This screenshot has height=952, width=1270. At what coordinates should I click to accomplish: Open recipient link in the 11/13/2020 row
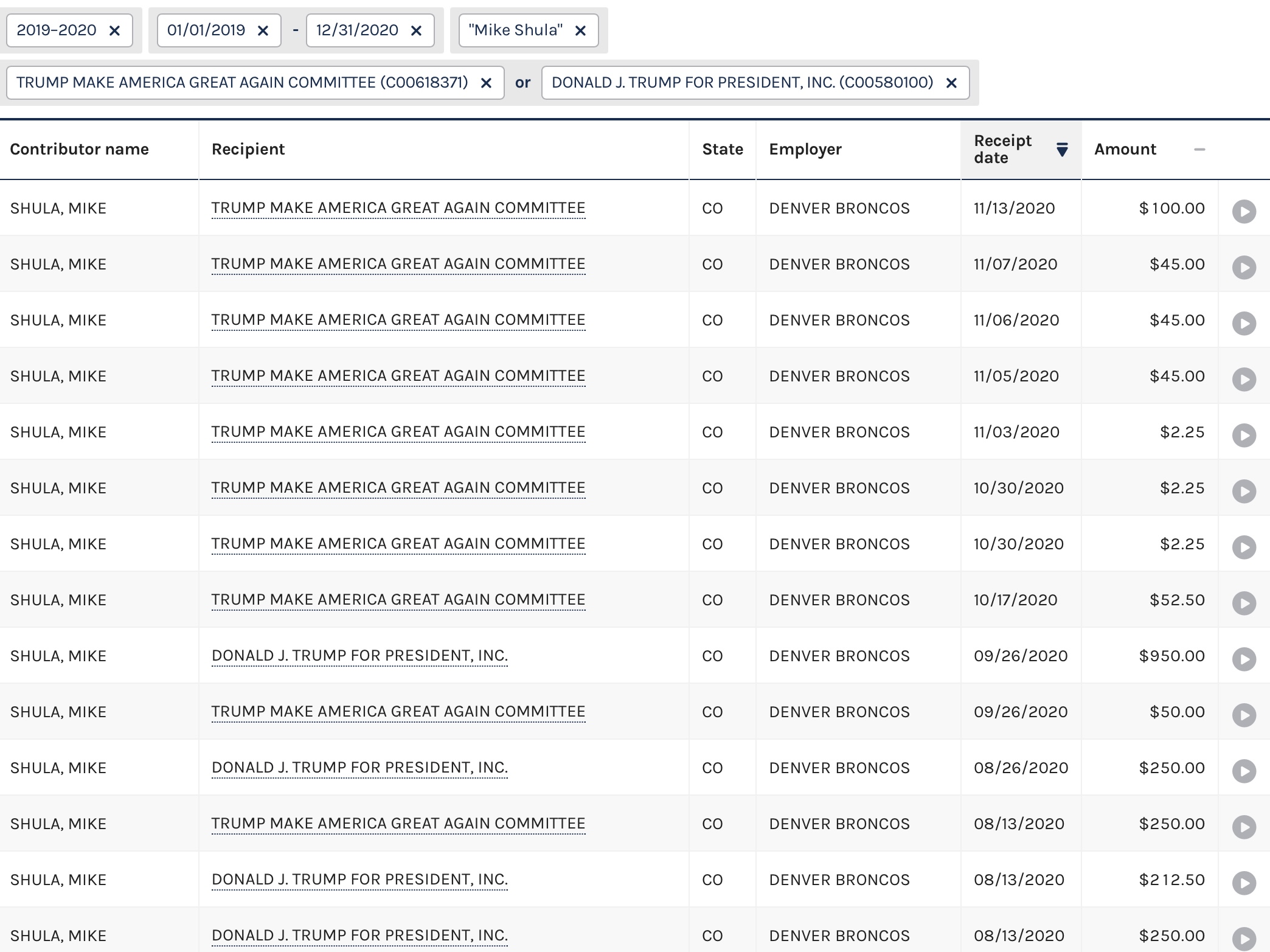coord(398,208)
